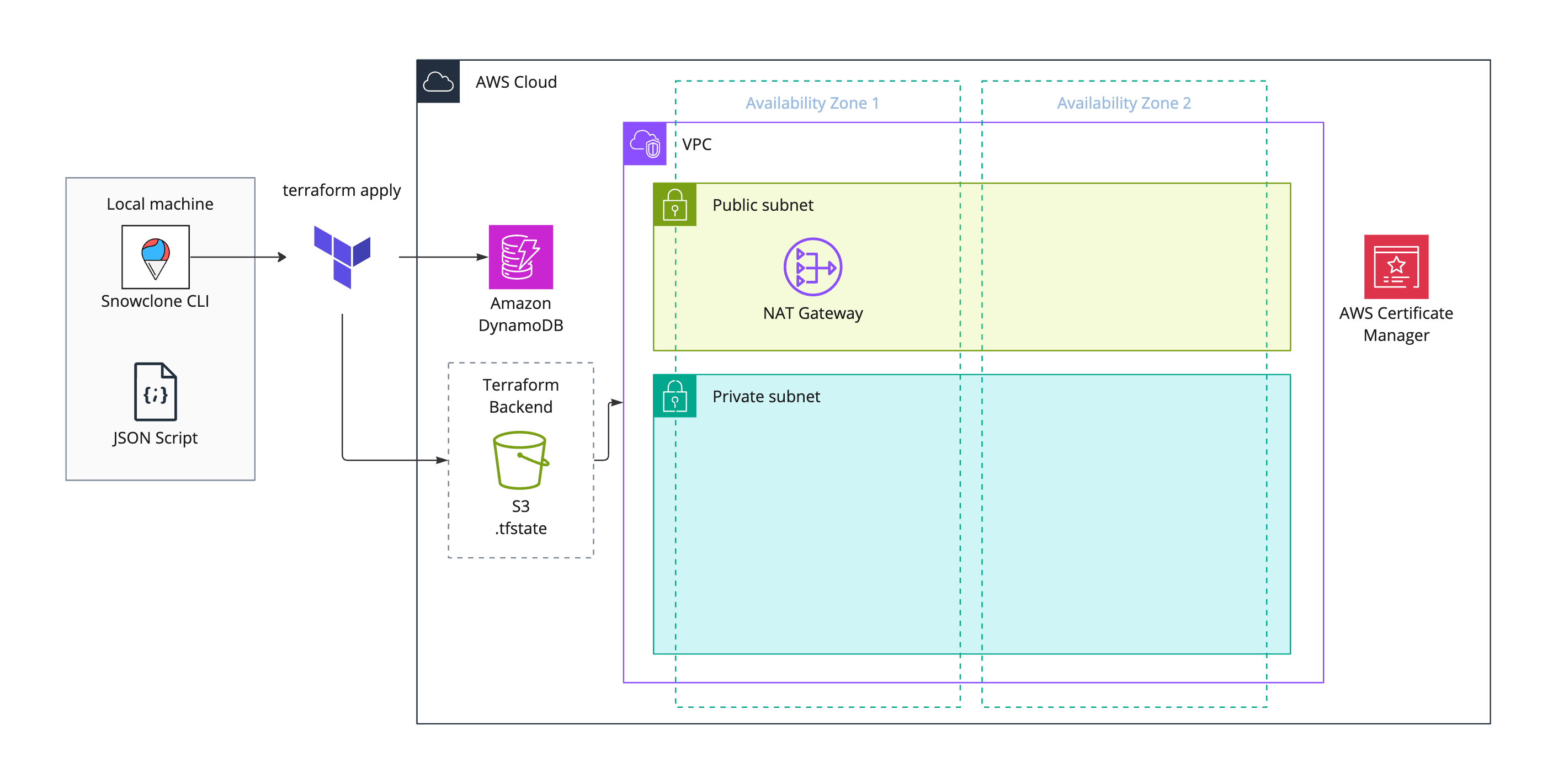The height and width of the screenshot is (784, 1553).
Task: Select the 'Terraform Backend' heading
Action: (x=521, y=396)
